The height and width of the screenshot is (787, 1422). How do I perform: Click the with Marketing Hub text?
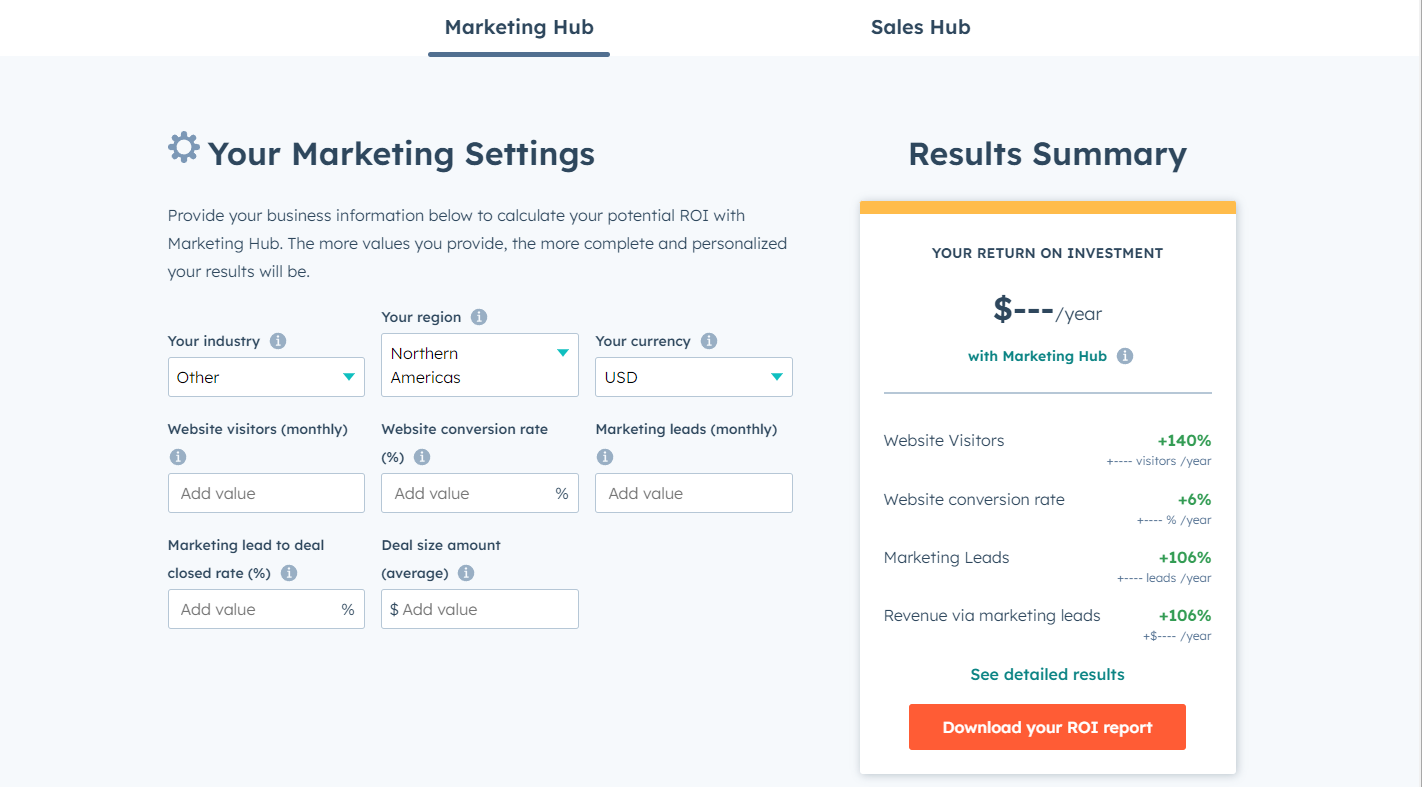point(1037,356)
